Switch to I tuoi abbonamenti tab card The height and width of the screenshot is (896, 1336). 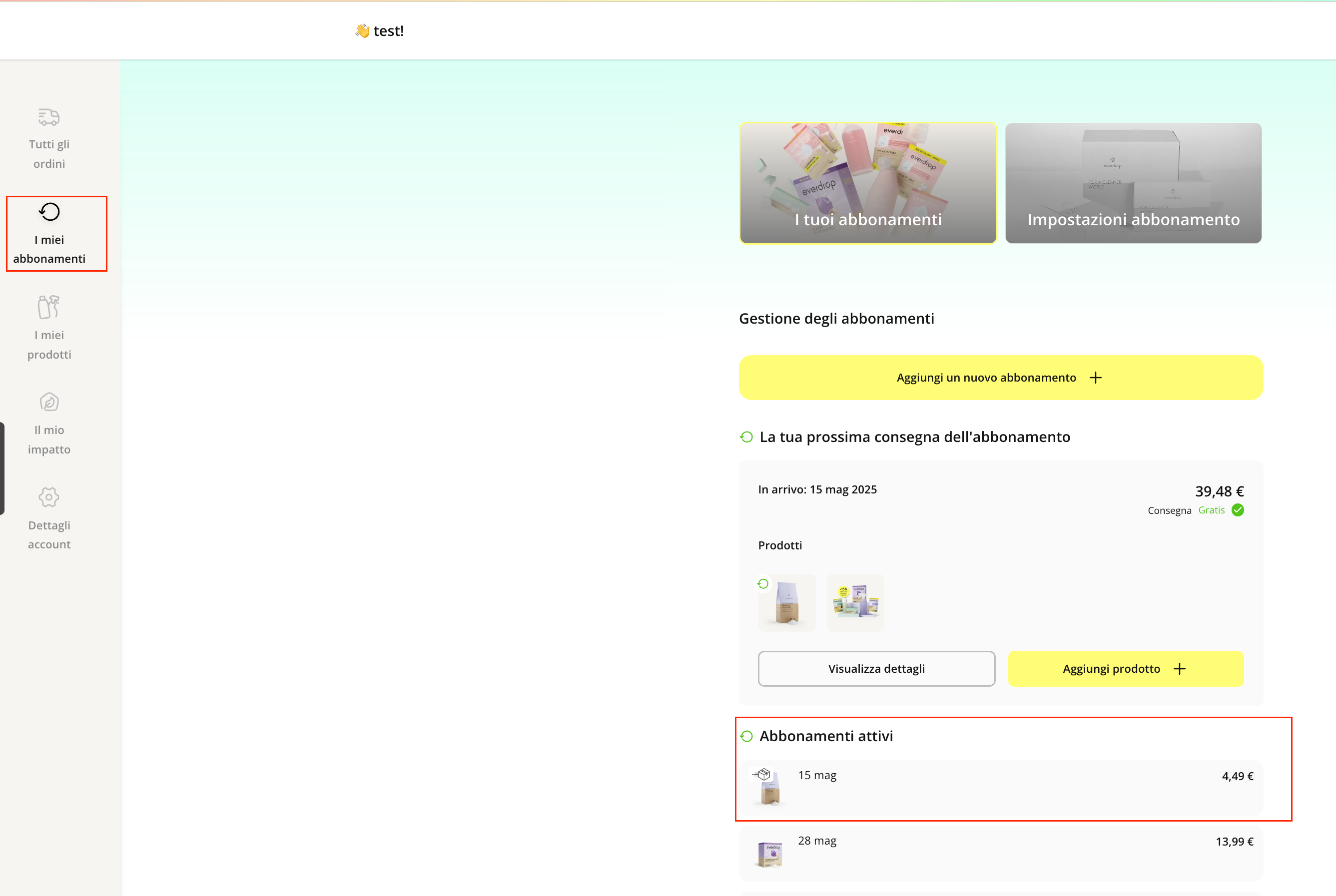coord(867,183)
